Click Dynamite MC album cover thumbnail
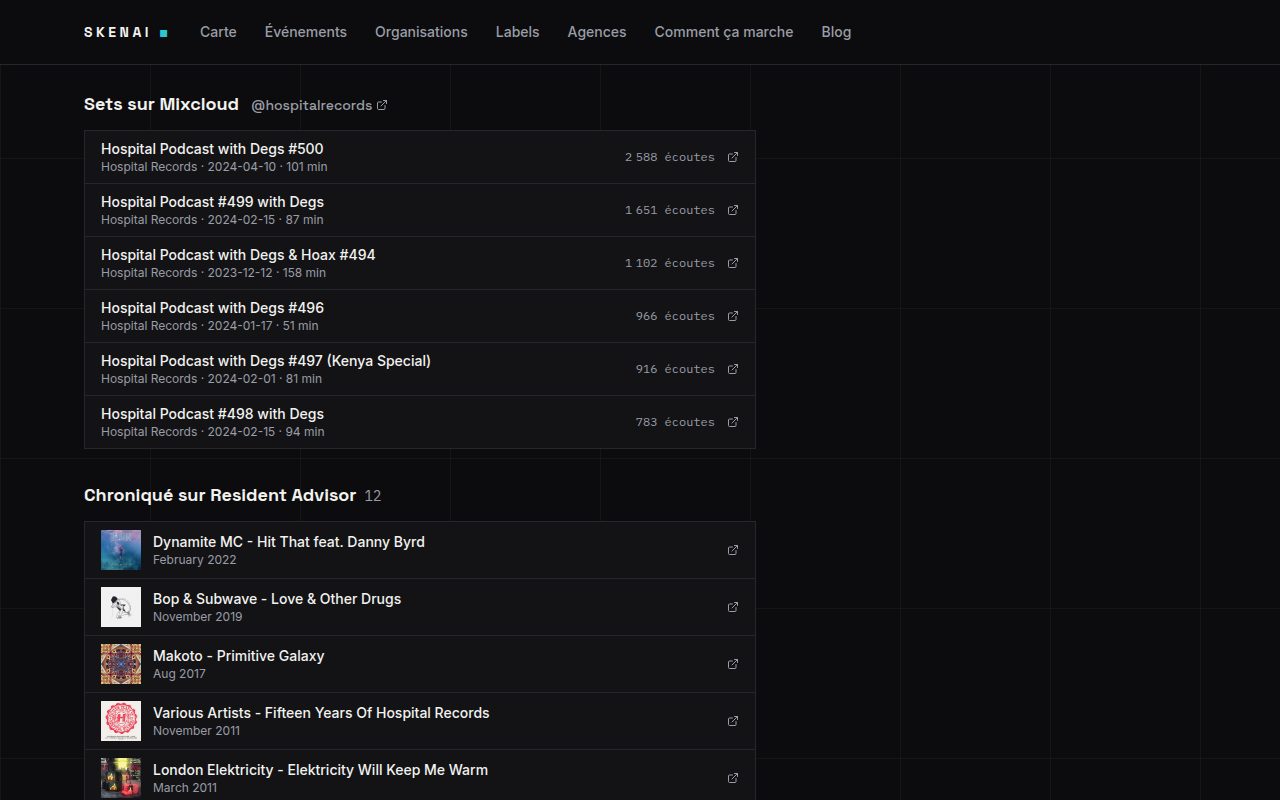The image size is (1280, 800). point(121,550)
